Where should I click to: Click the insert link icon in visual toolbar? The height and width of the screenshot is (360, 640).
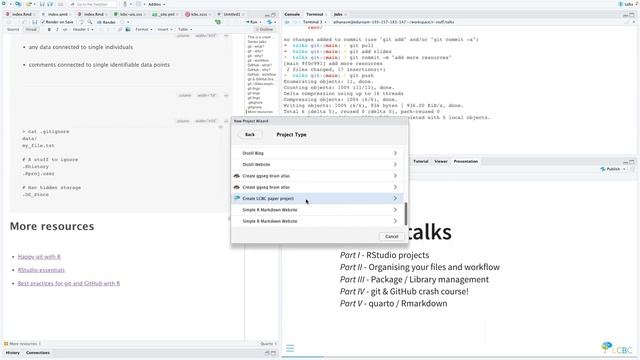pos(120,29)
